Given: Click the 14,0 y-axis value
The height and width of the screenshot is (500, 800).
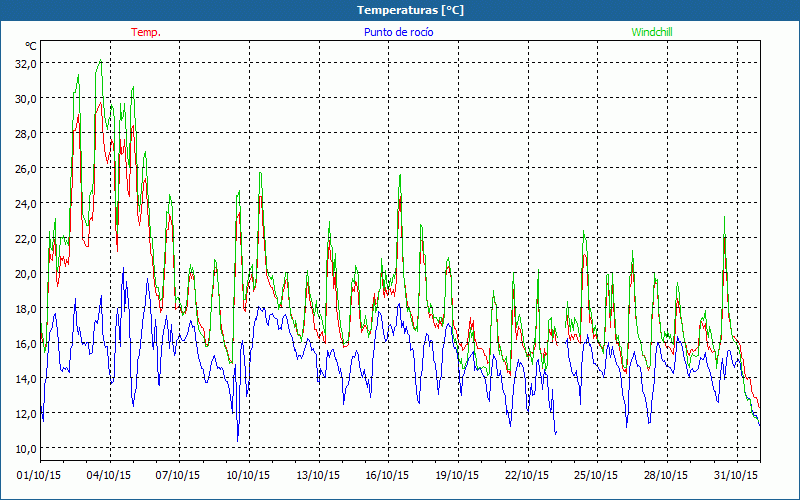Looking at the screenshot, I should (x=26, y=378).
